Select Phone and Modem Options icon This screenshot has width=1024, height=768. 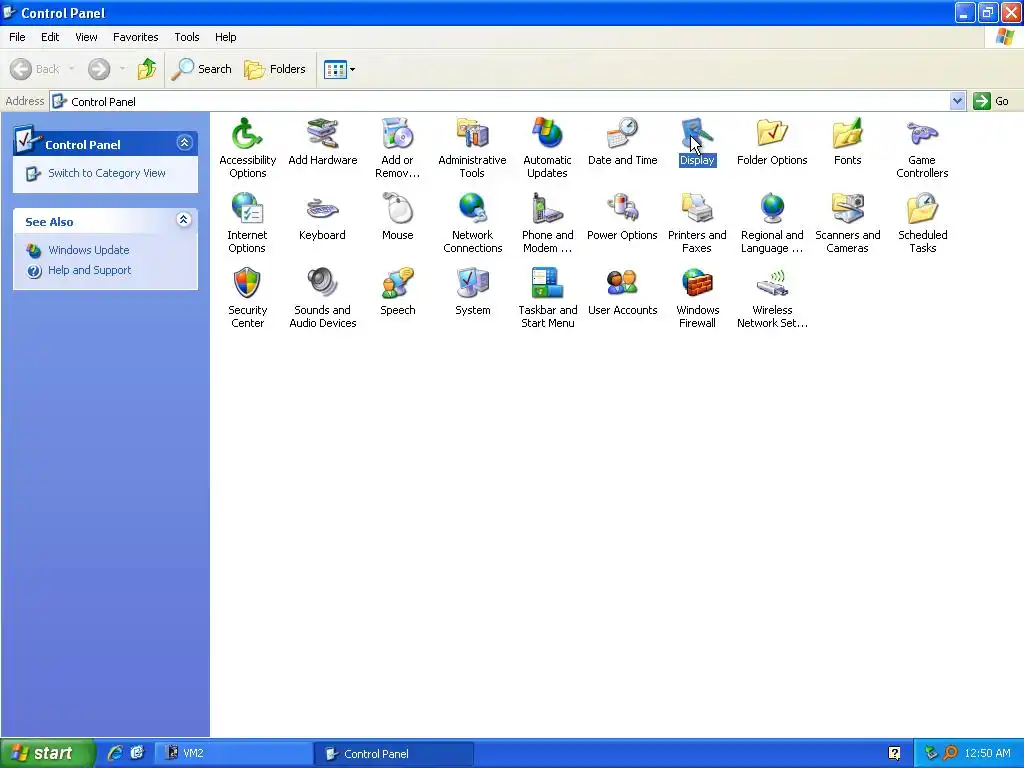pyautogui.click(x=547, y=223)
